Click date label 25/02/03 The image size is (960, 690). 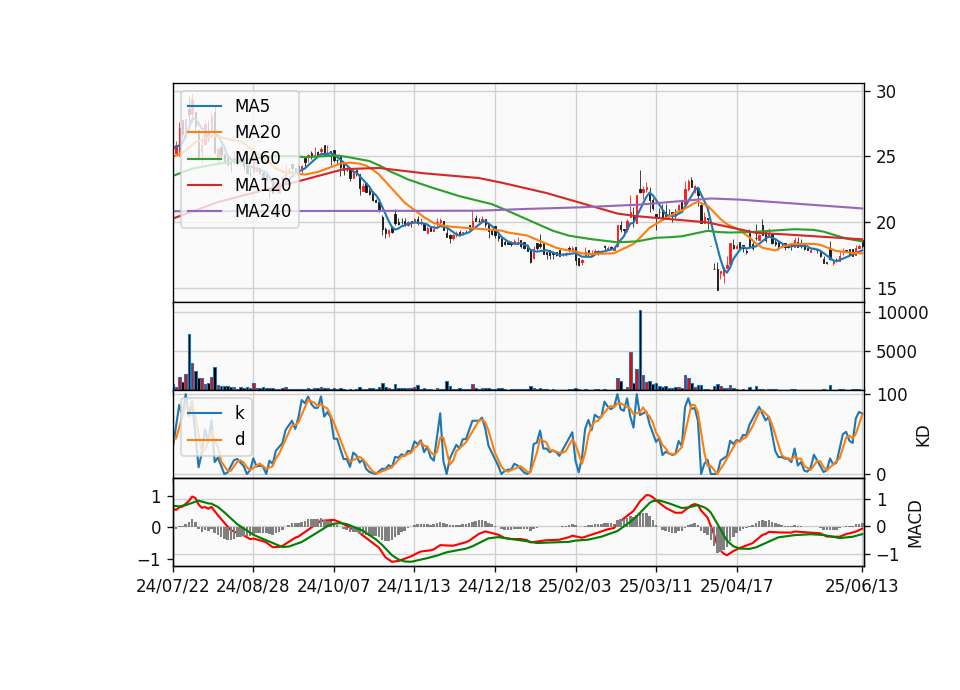point(575,587)
